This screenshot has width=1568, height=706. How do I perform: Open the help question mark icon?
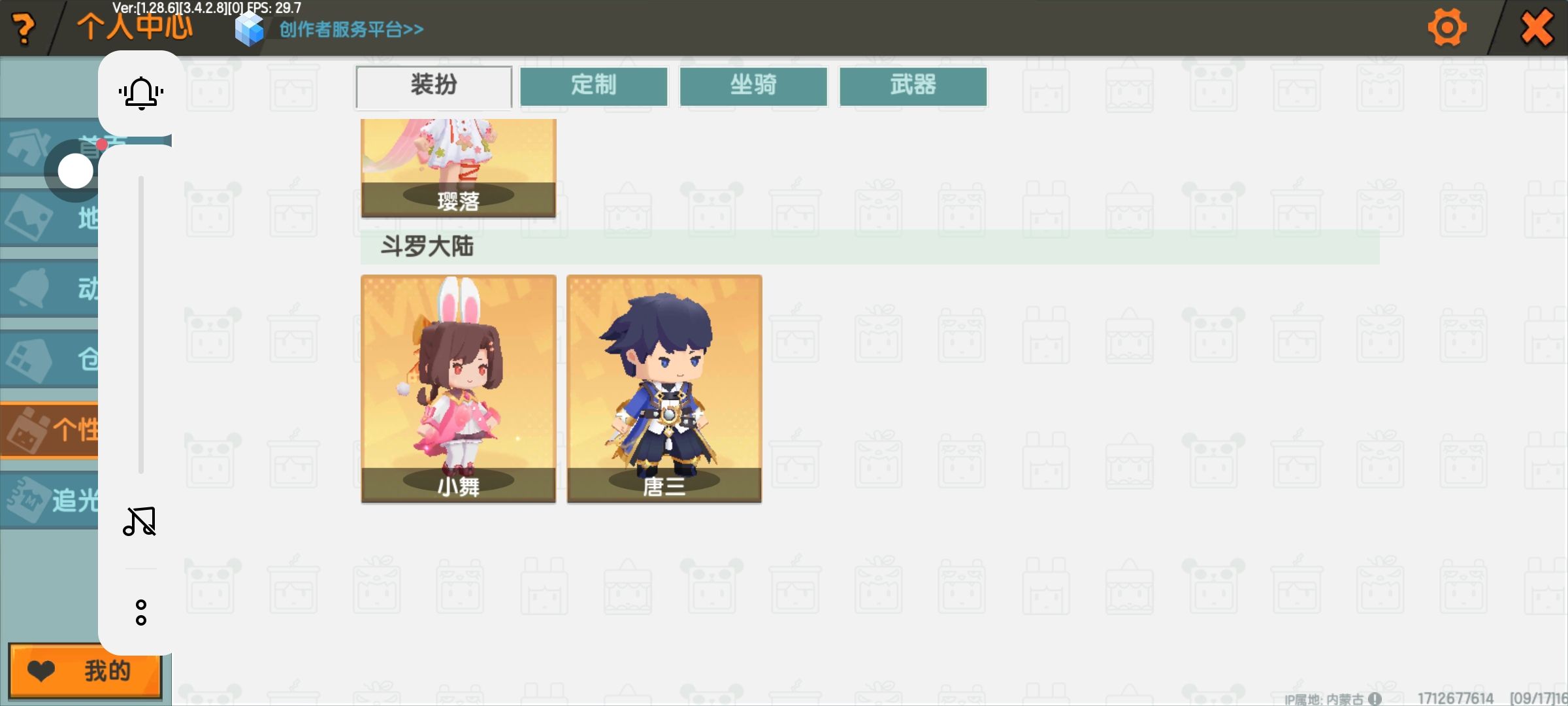point(24,29)
